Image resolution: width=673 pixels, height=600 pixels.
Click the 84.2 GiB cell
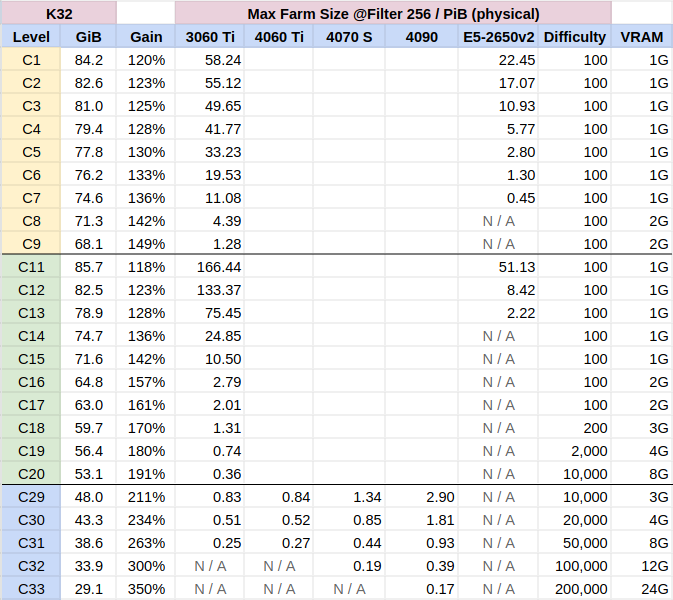tap(88, 60)
